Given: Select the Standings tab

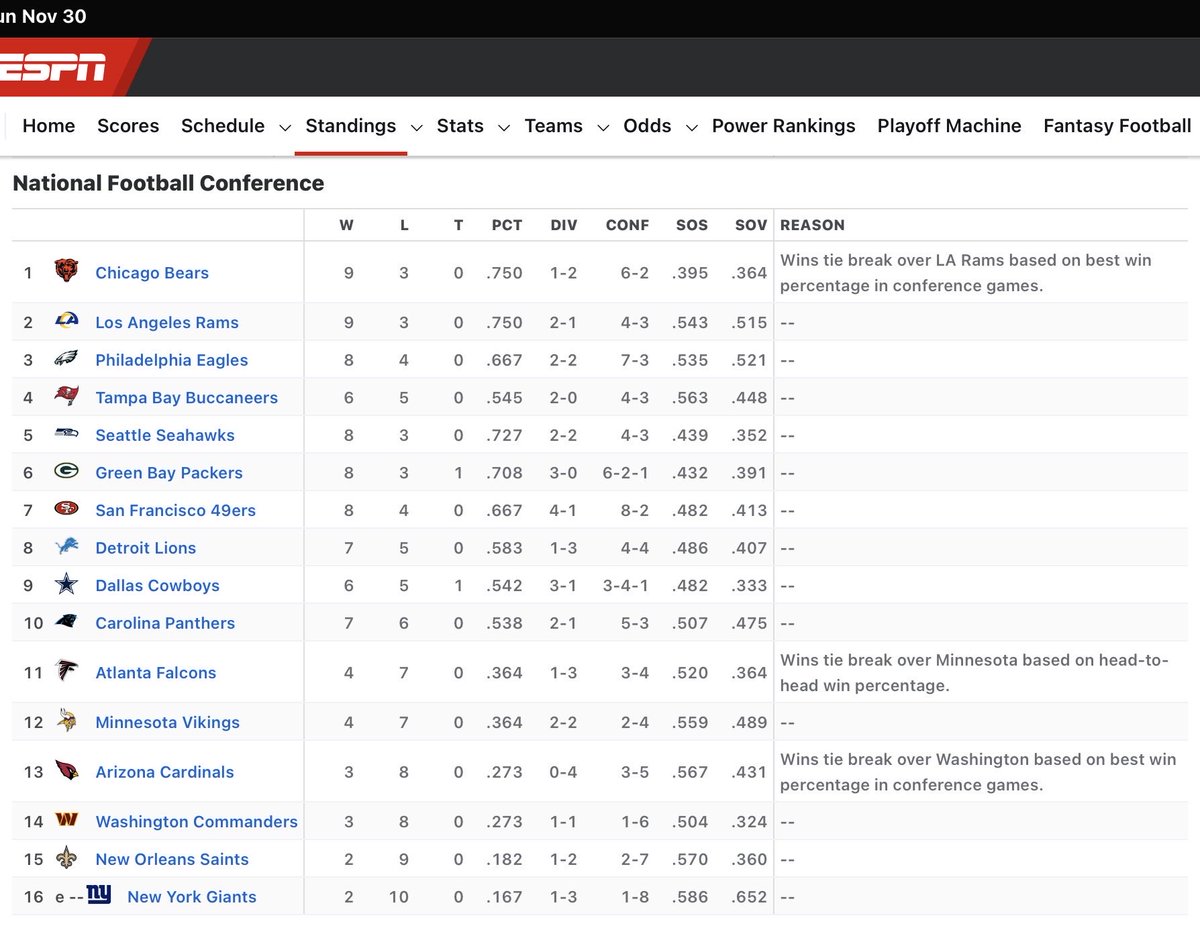Looking at the screenshot, I should click(351, 126).
